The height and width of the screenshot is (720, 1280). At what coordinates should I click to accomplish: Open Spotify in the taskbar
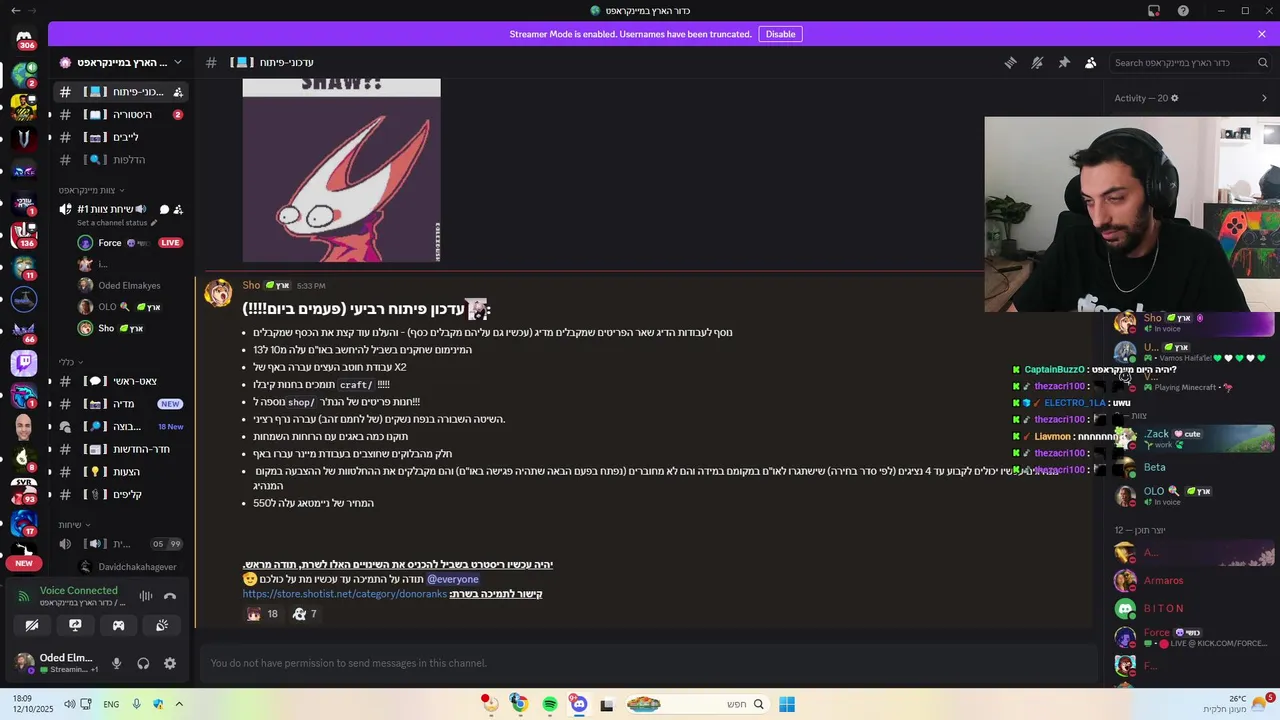550,705
